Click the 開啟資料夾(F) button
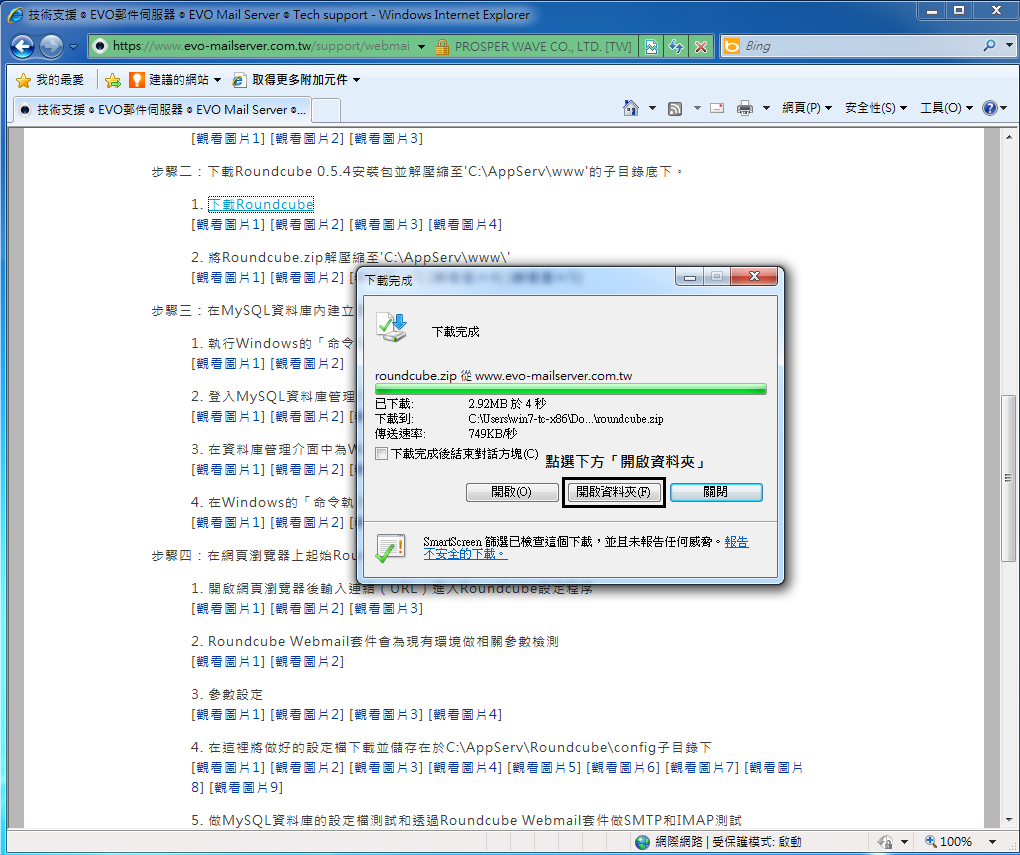The width and height of the screenshot is (1020, 855). [613, 492]
